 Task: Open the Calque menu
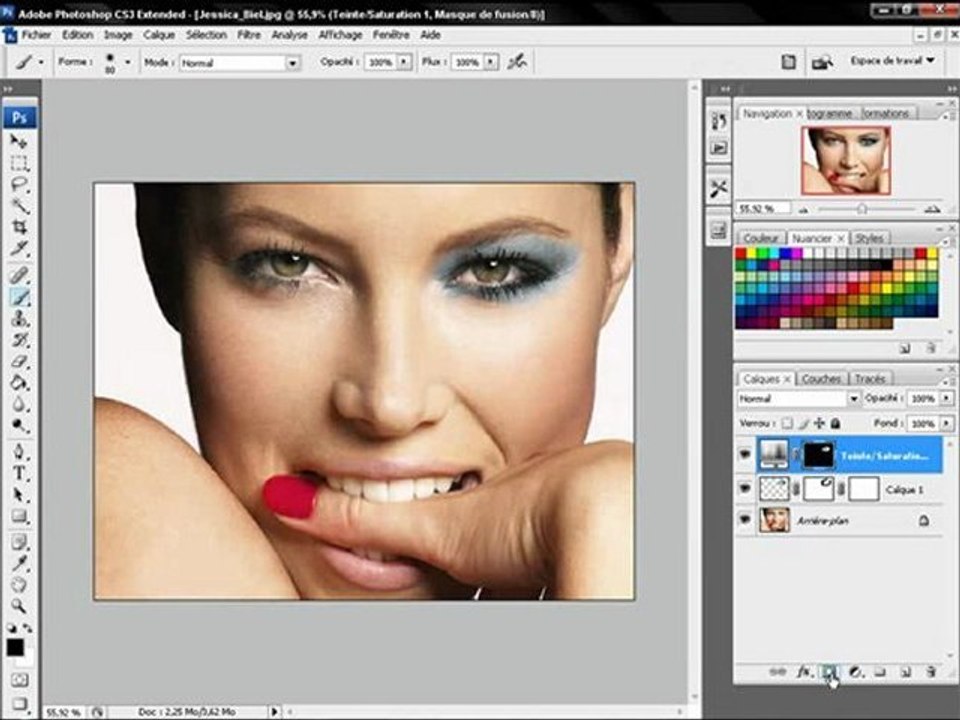point(159,35)
